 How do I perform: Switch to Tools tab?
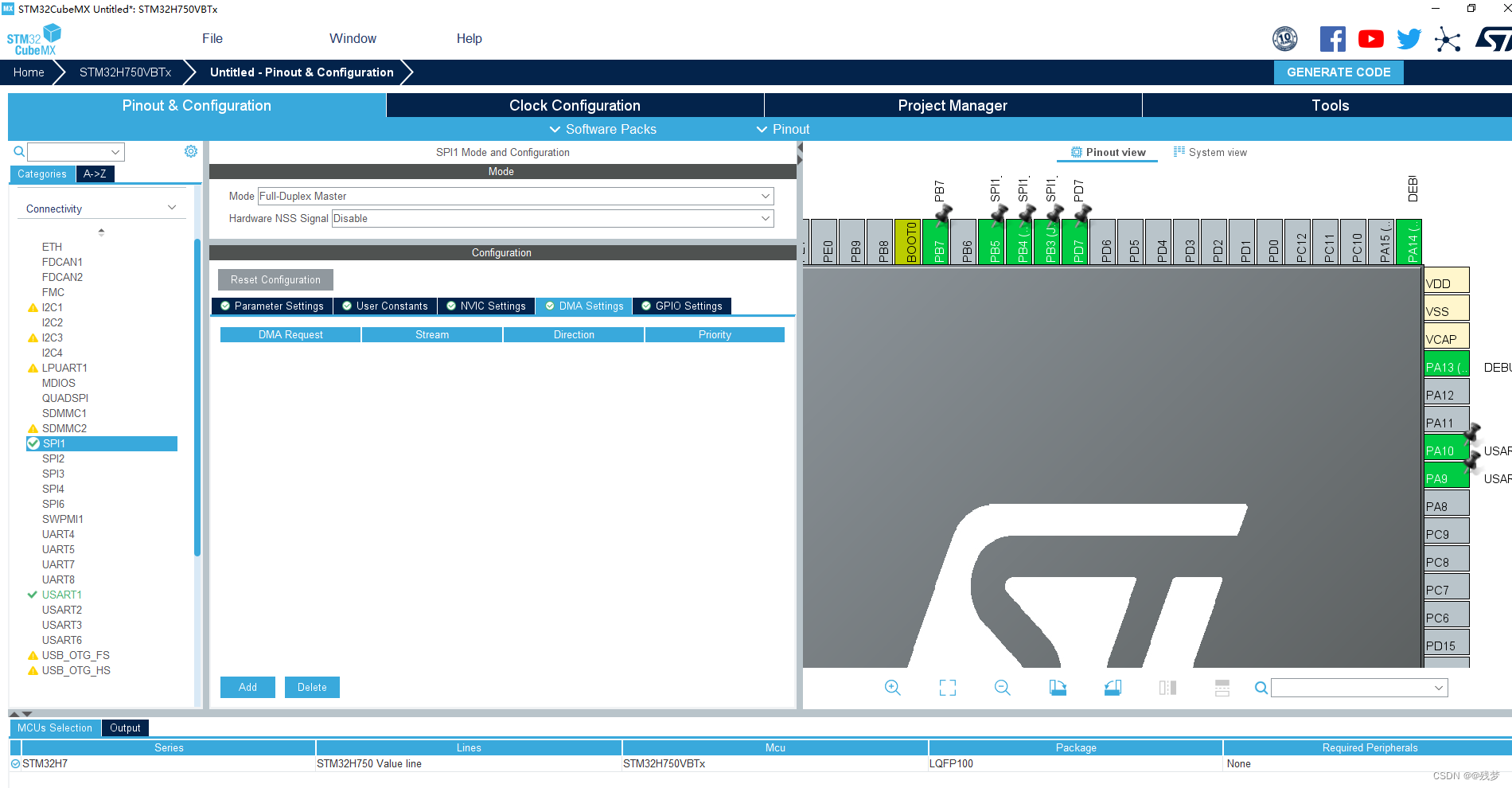click(1329, 105)
